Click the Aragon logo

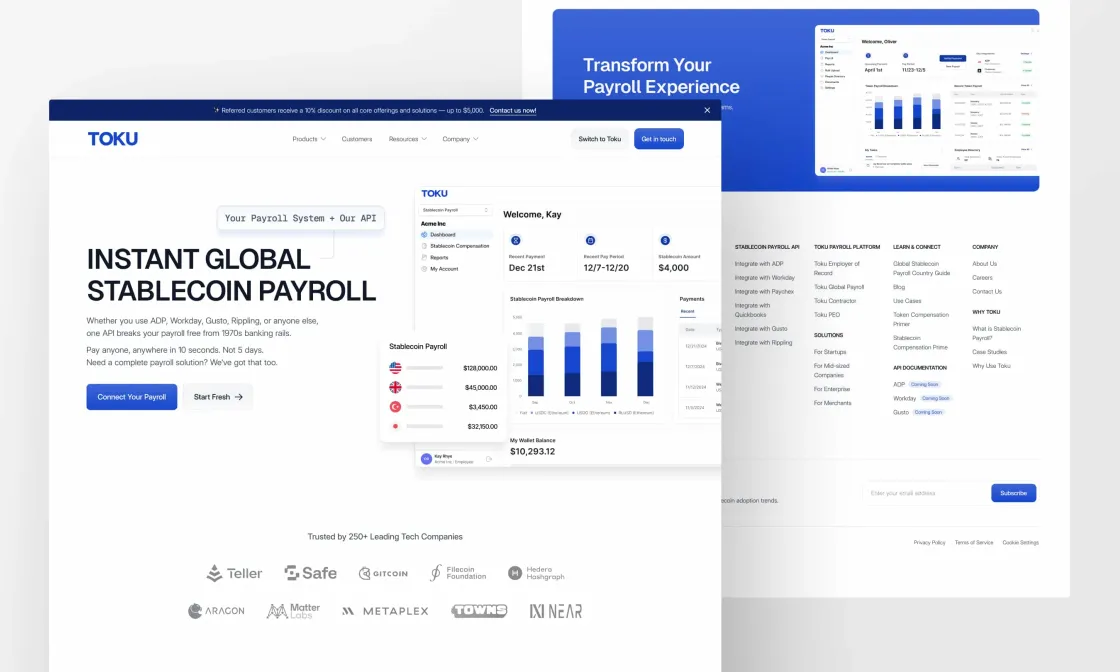click(216, 611)
